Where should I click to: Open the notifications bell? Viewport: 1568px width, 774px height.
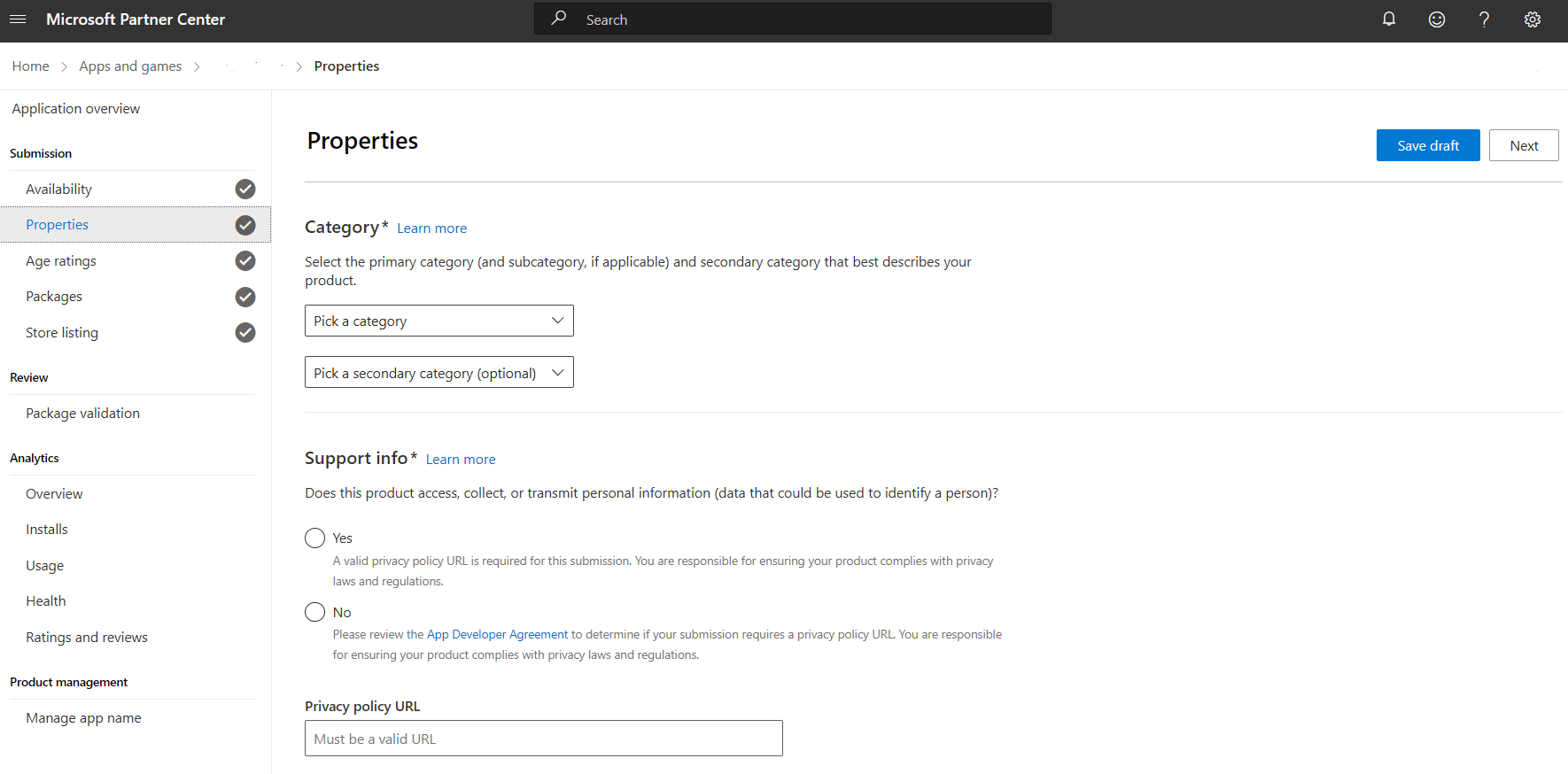pyautogui.click(x=1389, y=19)
